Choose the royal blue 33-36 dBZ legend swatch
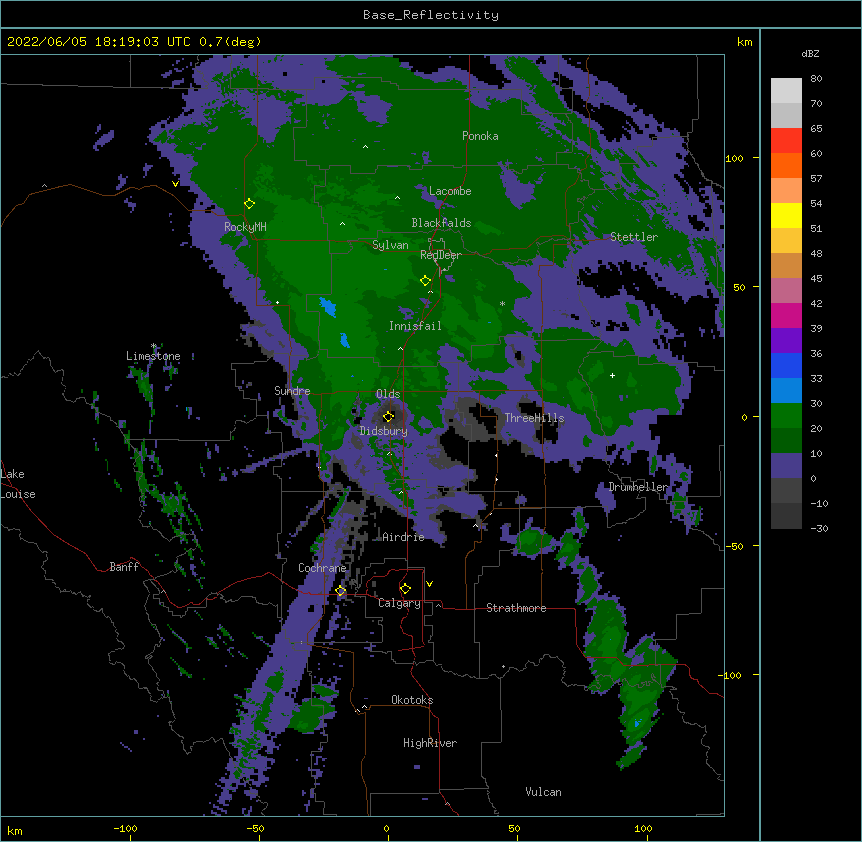 coord(786,365)
